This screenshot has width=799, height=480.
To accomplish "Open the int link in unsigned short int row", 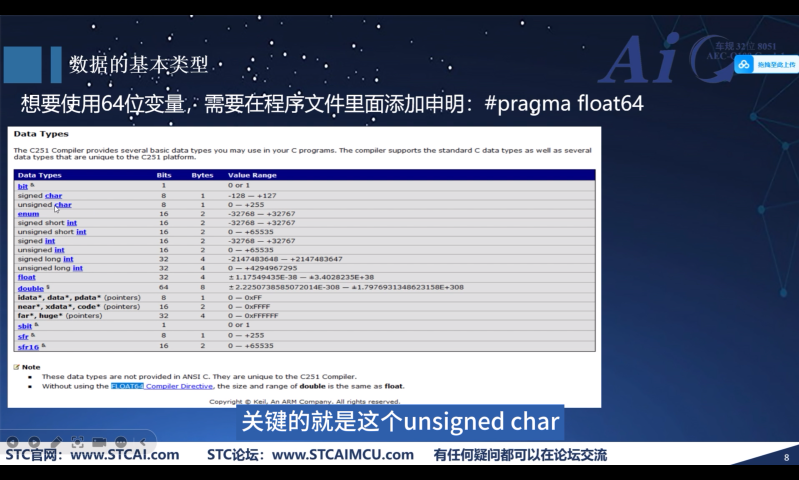I will pos(81,232).
